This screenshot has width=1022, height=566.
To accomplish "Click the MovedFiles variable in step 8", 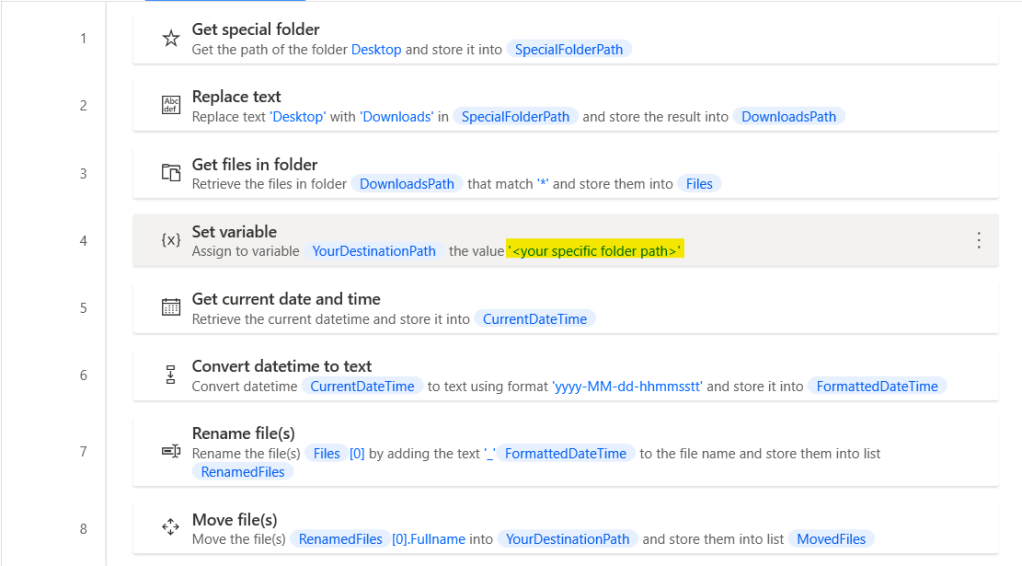I will (831, 539).
